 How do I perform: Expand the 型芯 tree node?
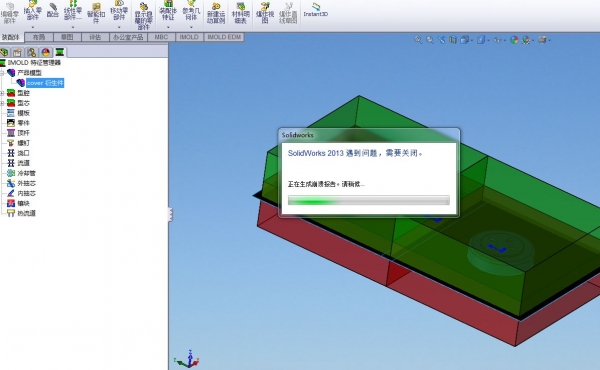click(x=2, y=103)
